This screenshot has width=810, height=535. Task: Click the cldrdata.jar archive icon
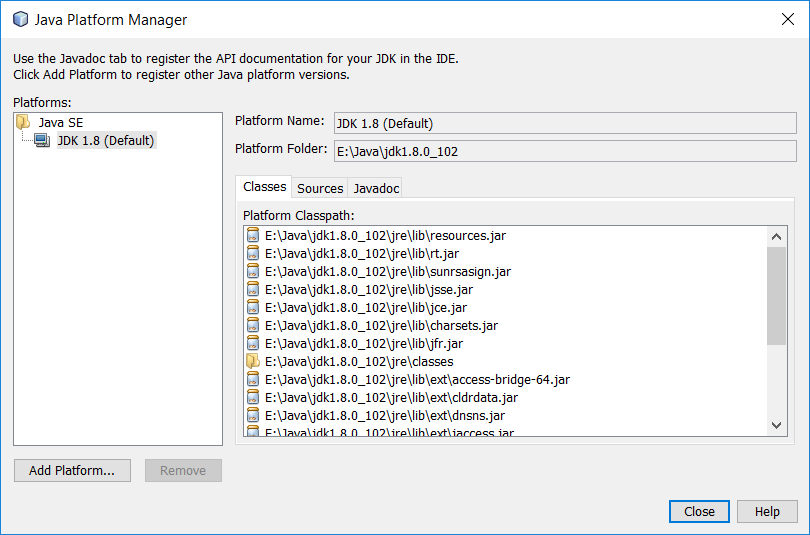(253, 398)
